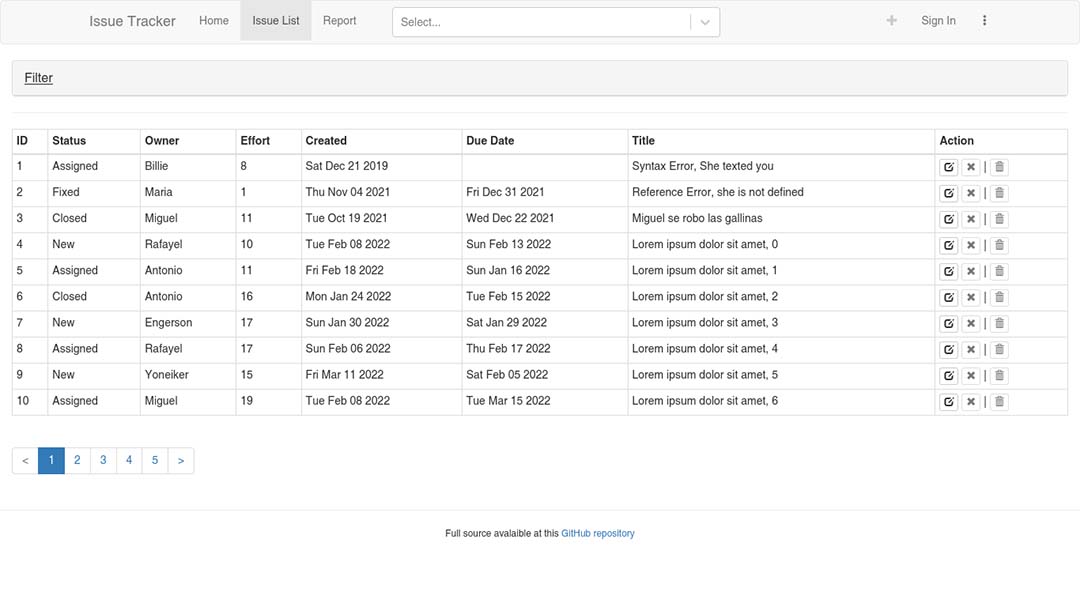Switch to the Report tab
This screenshot has width=1080, height=607.
tap(339, 21)
